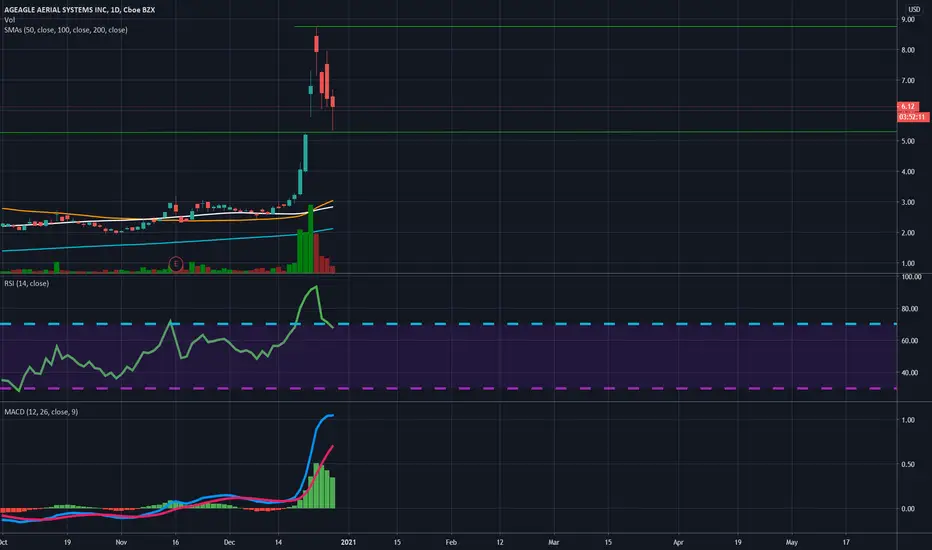The height and width of the screenshot is (550, 932).
Task: Click the 7.00 price axis label
Action: [908, 80]
